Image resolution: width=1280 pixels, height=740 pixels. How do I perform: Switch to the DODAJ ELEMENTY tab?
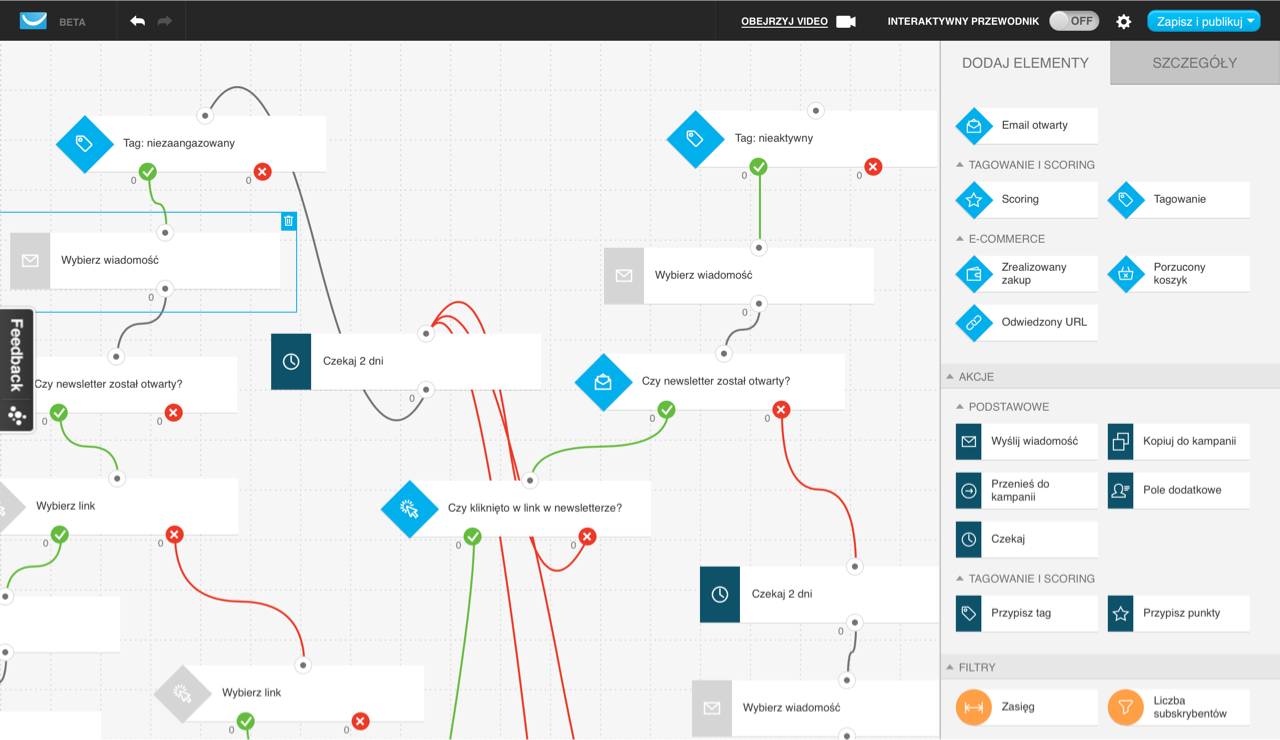click(1025, 63)
